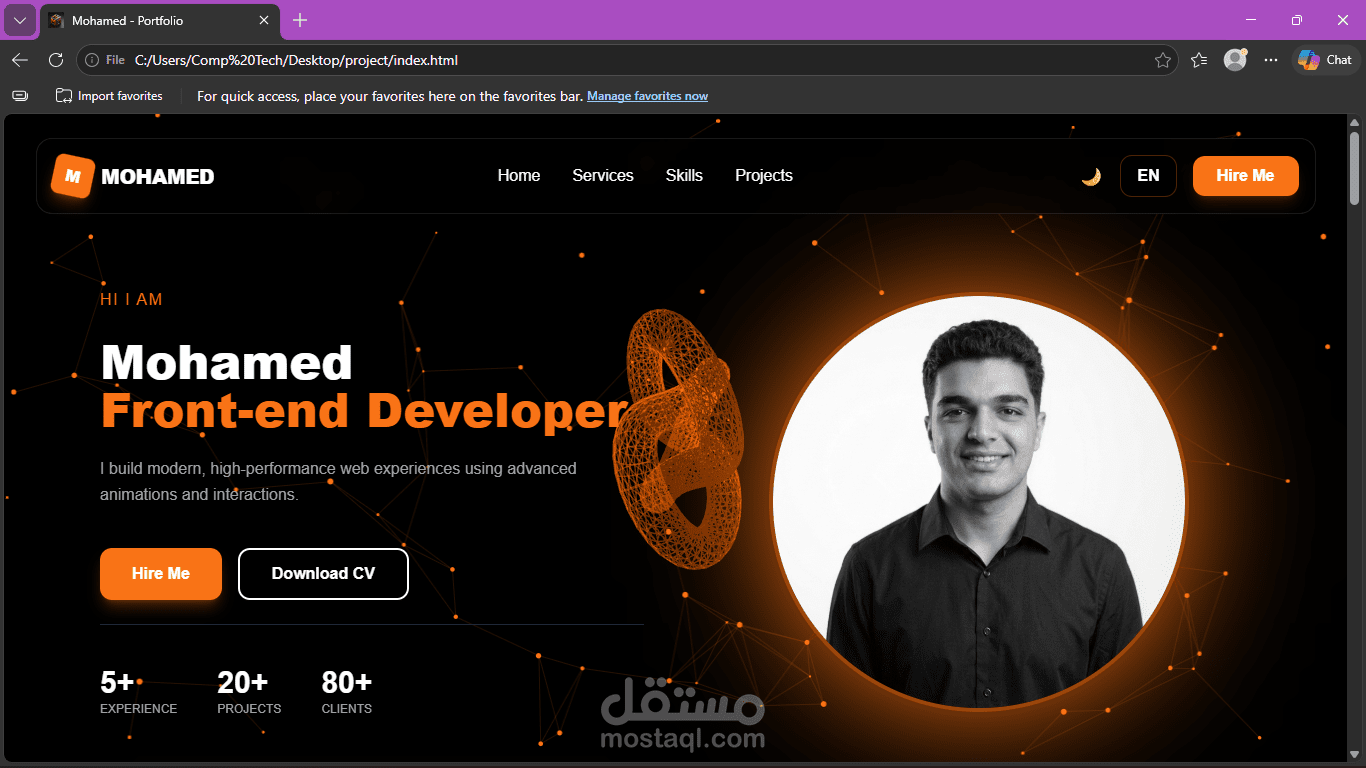Open the Projects nav item

point(764,176)
